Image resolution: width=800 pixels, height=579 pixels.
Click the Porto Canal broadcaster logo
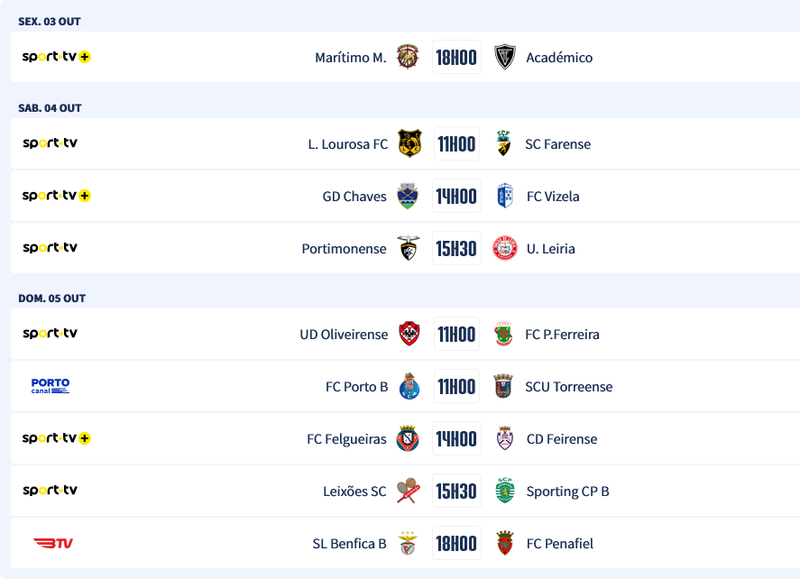tap(50, 386)
